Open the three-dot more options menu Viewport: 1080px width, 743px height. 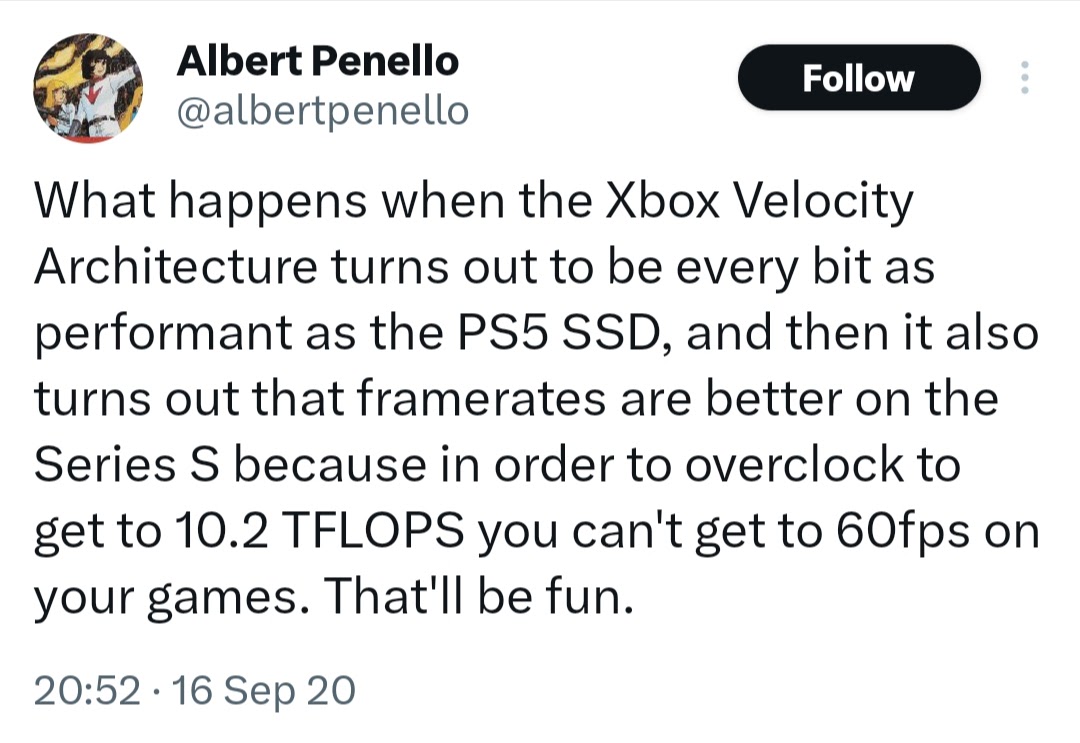[1024, 78]
